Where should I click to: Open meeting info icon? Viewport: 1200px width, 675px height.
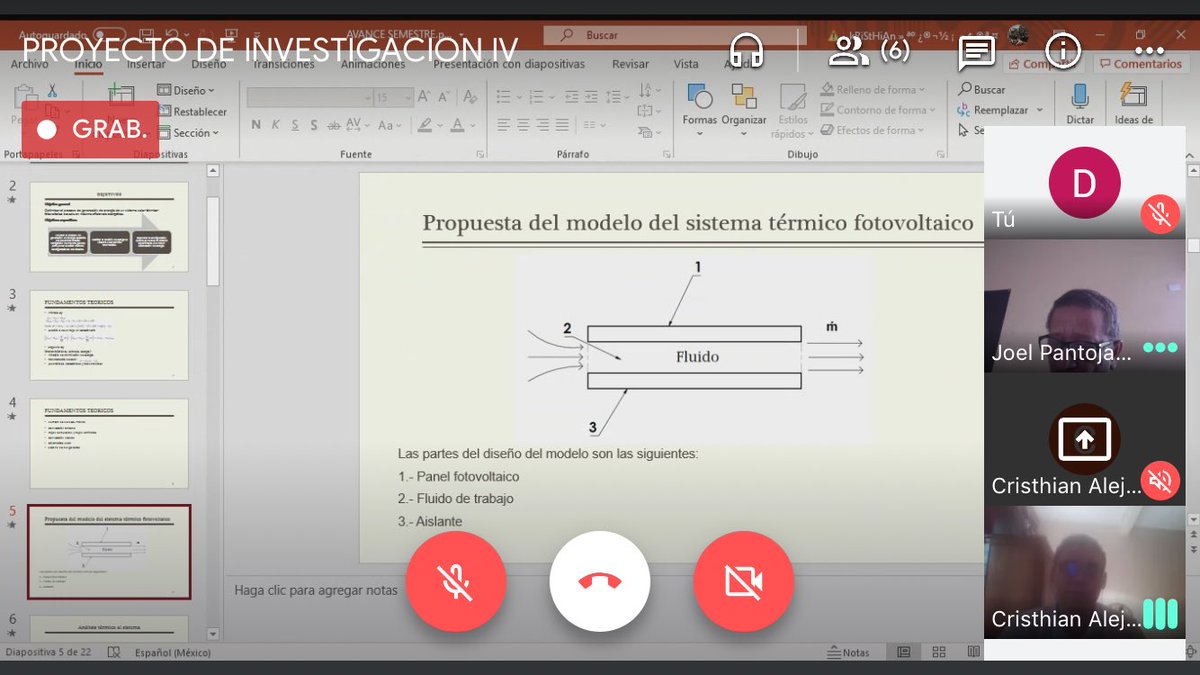[x=1062, y=50]
